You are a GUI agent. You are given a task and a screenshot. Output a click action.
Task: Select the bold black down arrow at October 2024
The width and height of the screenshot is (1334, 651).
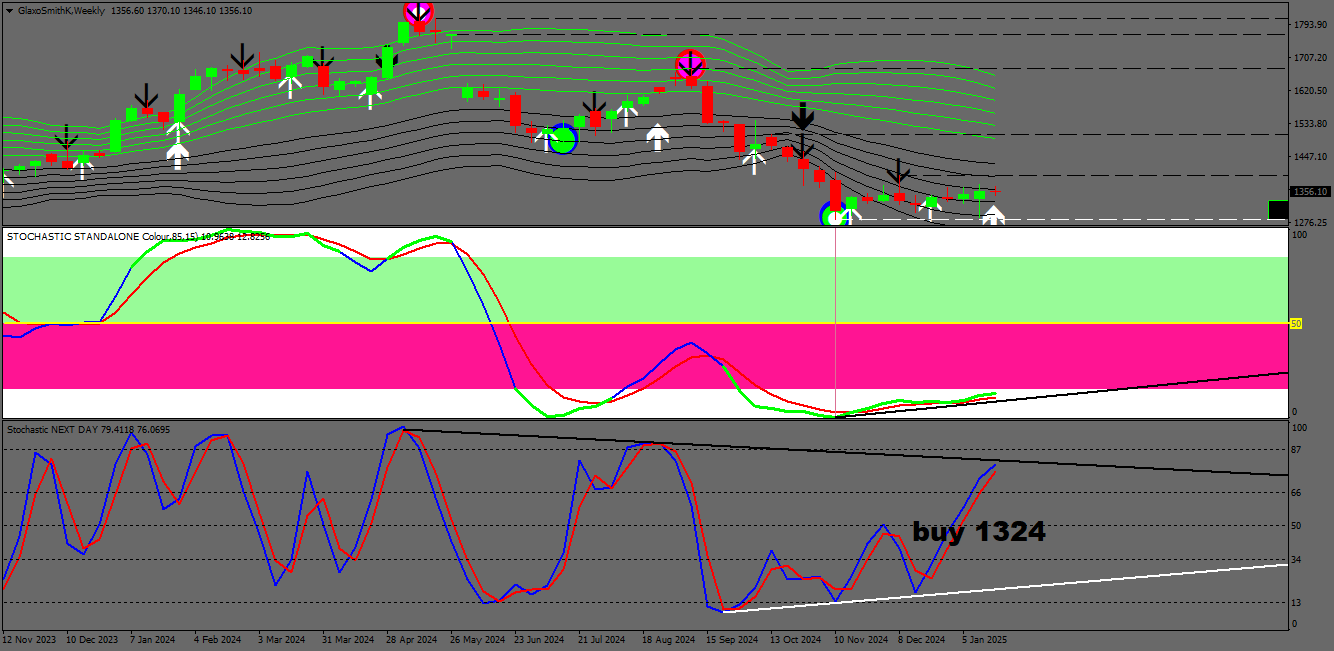click(802, 115)
